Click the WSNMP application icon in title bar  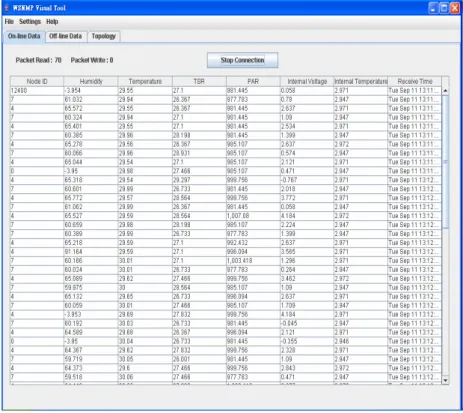(6, 7)
